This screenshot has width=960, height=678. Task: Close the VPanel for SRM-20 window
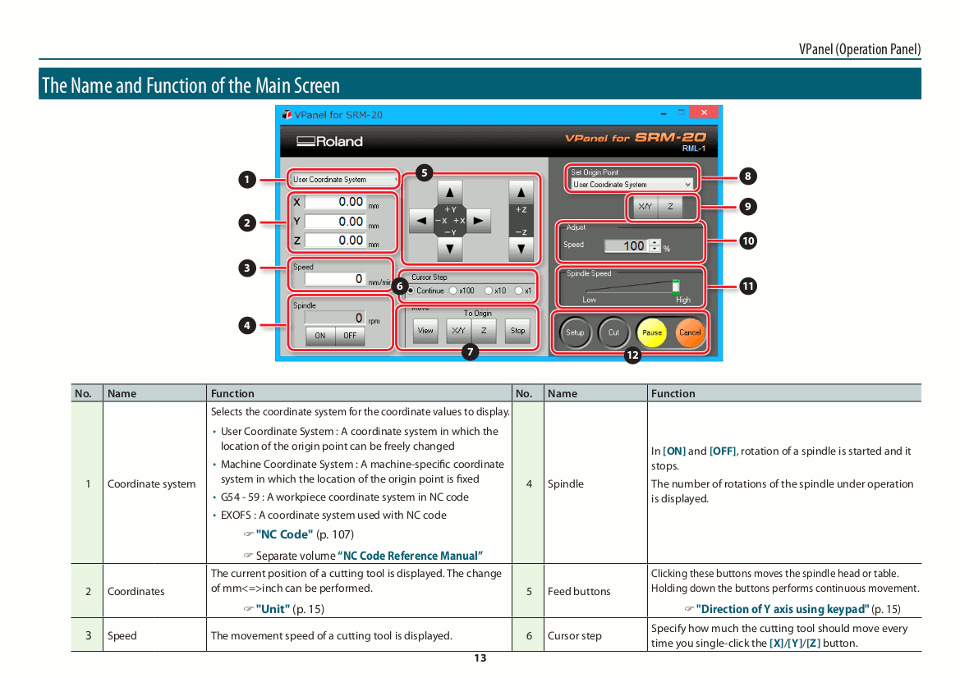pyautogui.click(x=704, y=113)
